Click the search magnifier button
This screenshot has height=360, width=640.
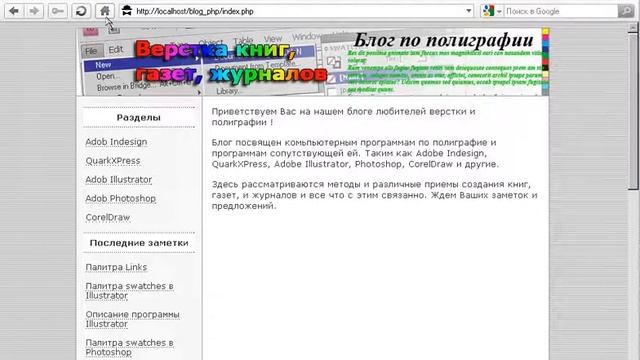(626, 11)
